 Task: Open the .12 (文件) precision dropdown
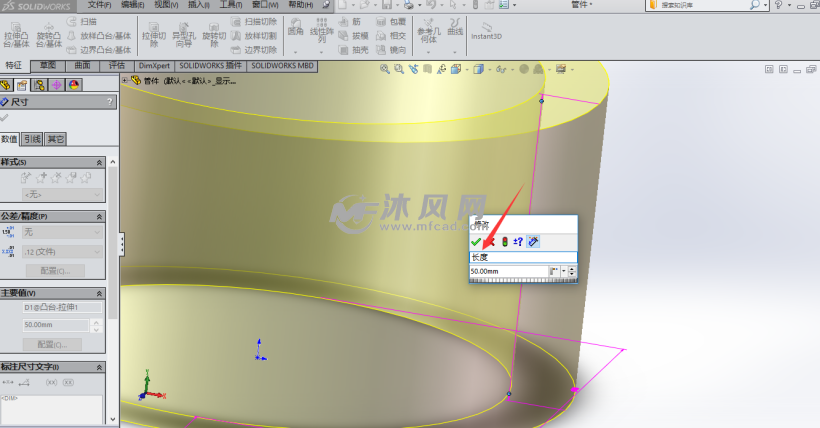pos(62,252)
